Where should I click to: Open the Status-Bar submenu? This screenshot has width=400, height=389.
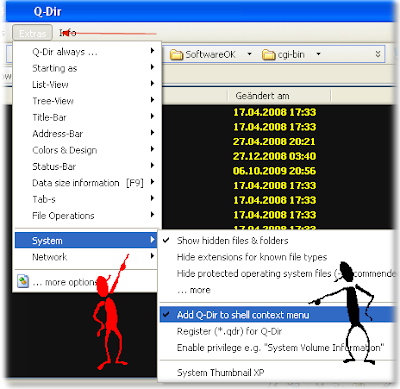88,166
